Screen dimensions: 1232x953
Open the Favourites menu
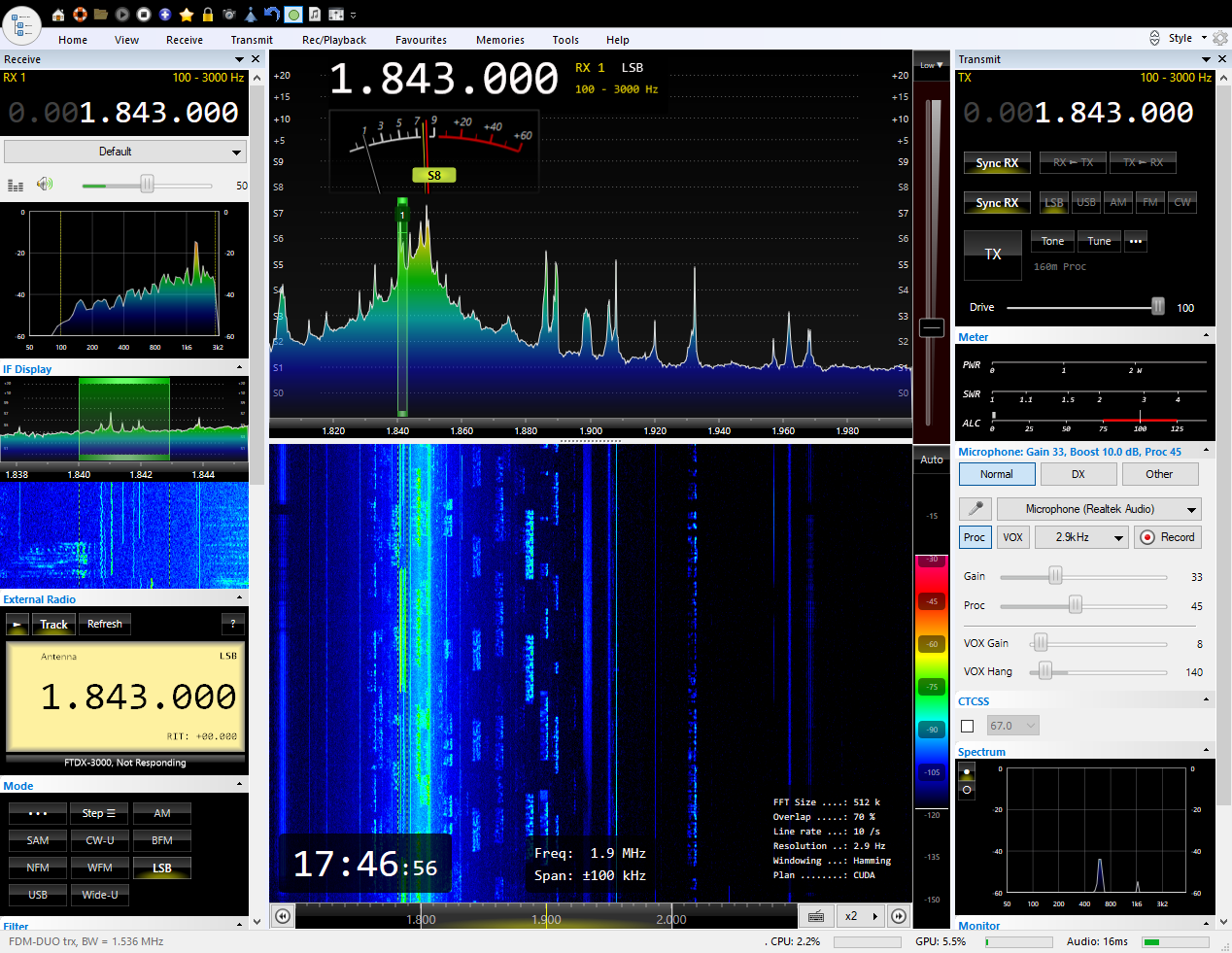[421, 40]
